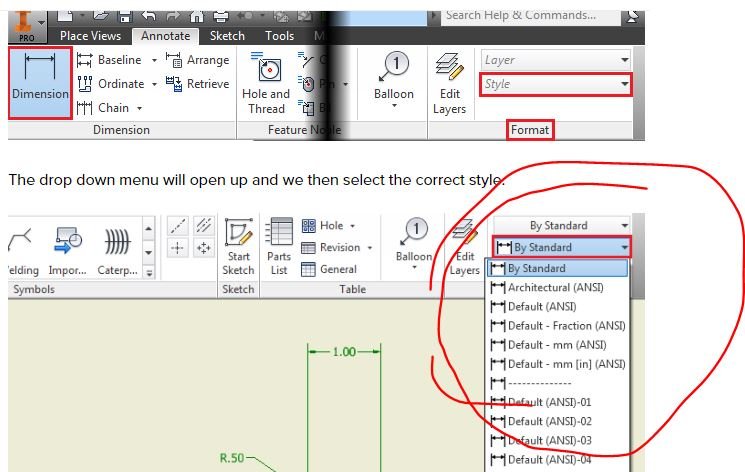745x472 pixels.
Task: Select the Hole and Thread note tool
Action: [266, 84]
